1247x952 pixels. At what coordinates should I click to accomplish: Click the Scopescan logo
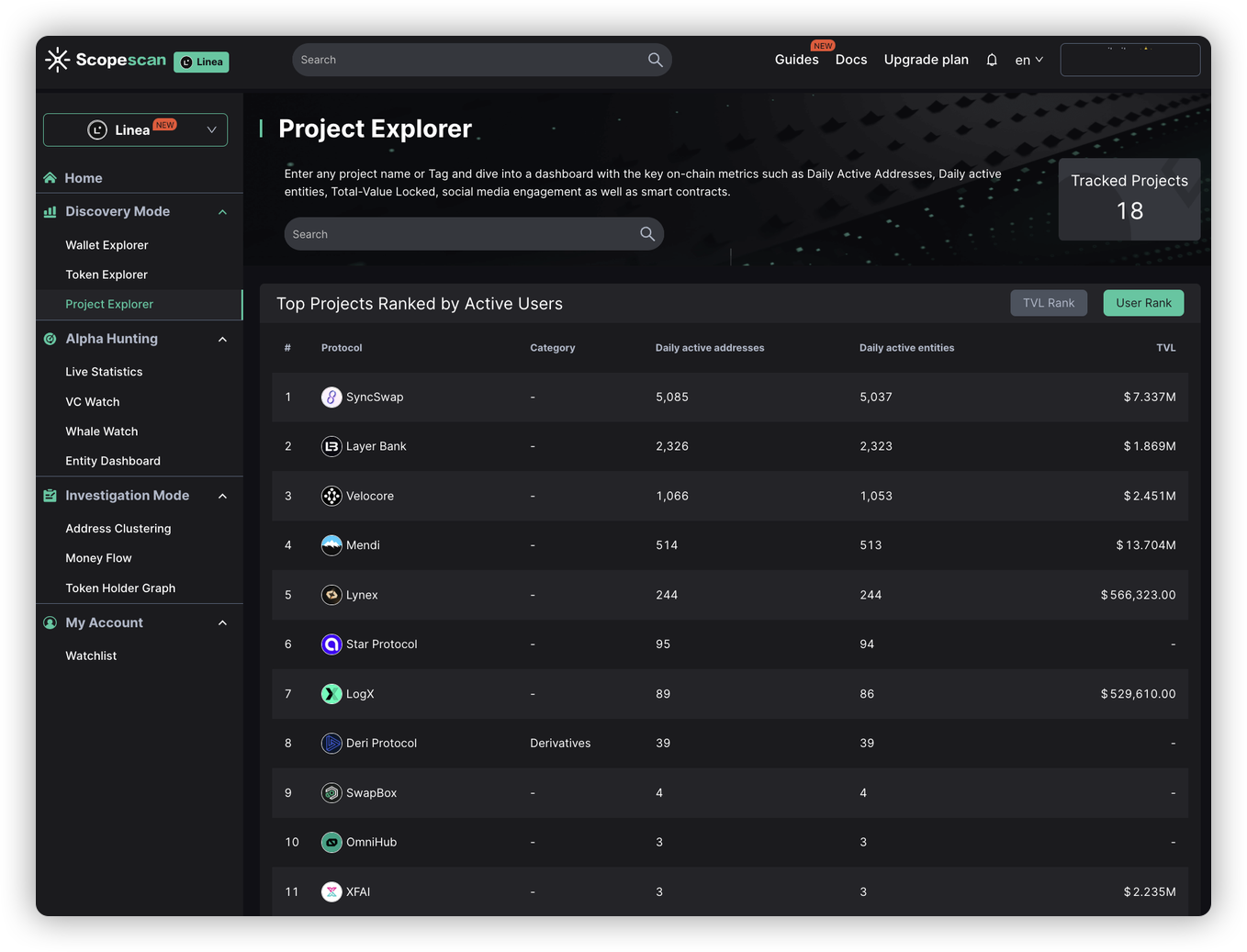click(106, 60)
